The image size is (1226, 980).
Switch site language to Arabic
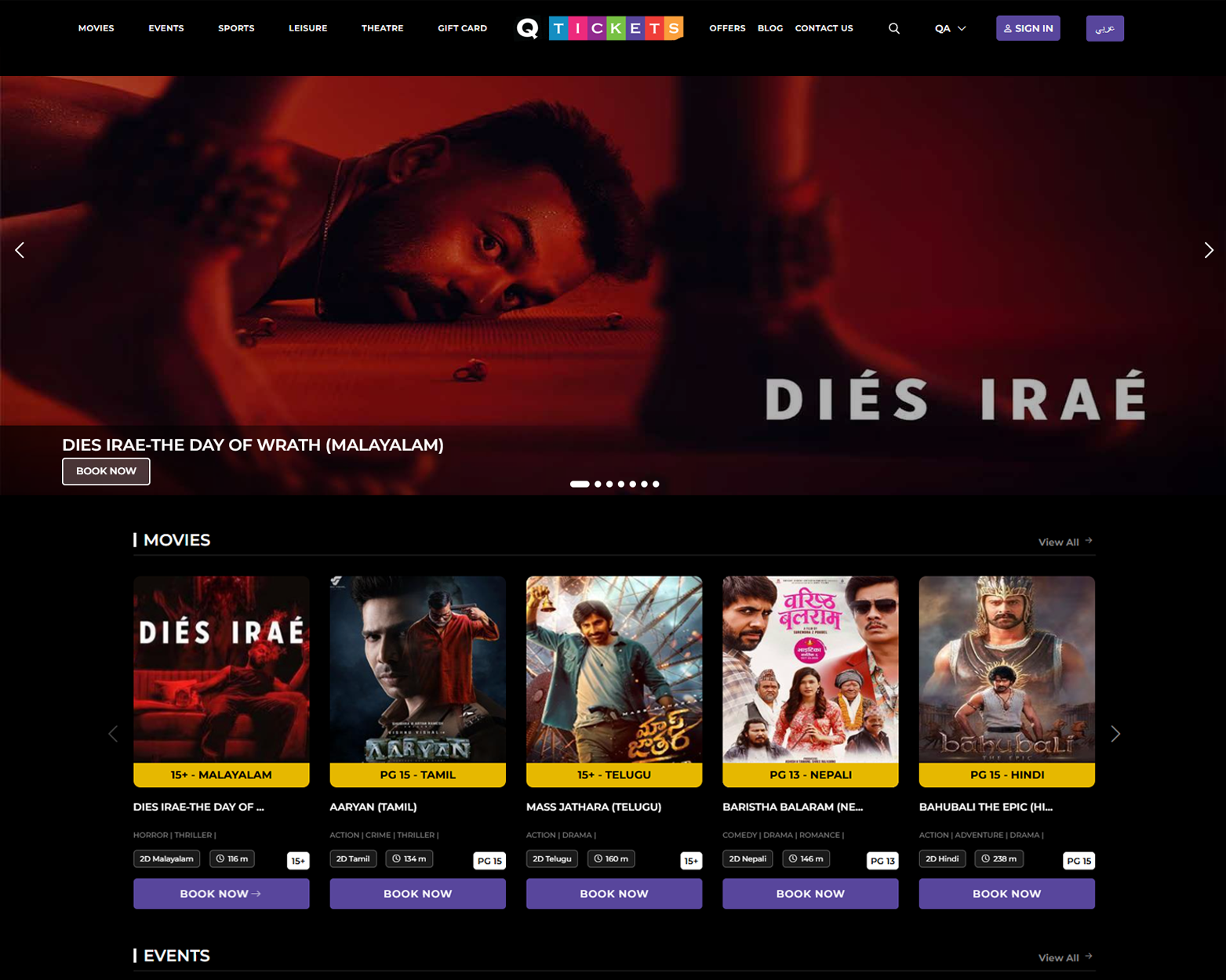(1104, 28)
